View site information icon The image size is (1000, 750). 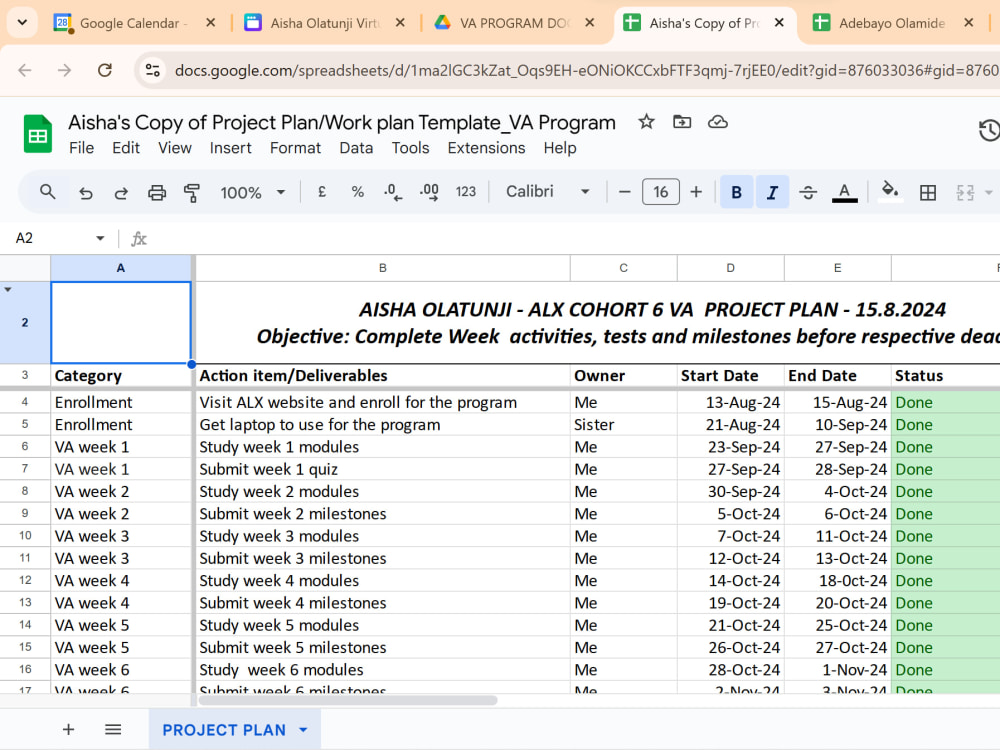click(x=153, y=70)
